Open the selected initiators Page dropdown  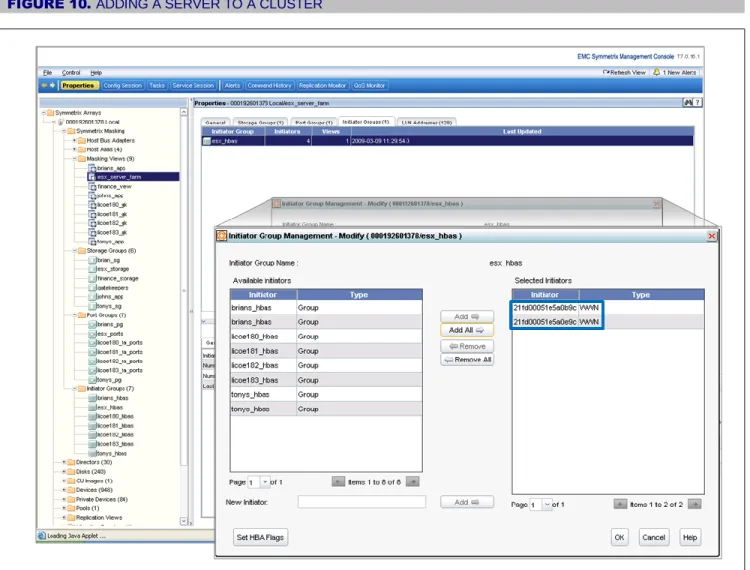[x=547, y=504]
